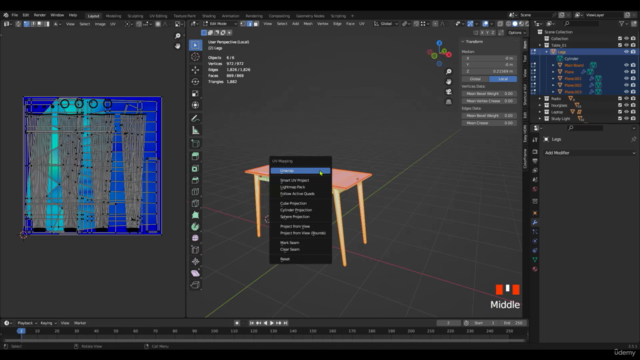Select the Shear tool
Viewport: 640px width, 360px height.
tap(196, 273)
